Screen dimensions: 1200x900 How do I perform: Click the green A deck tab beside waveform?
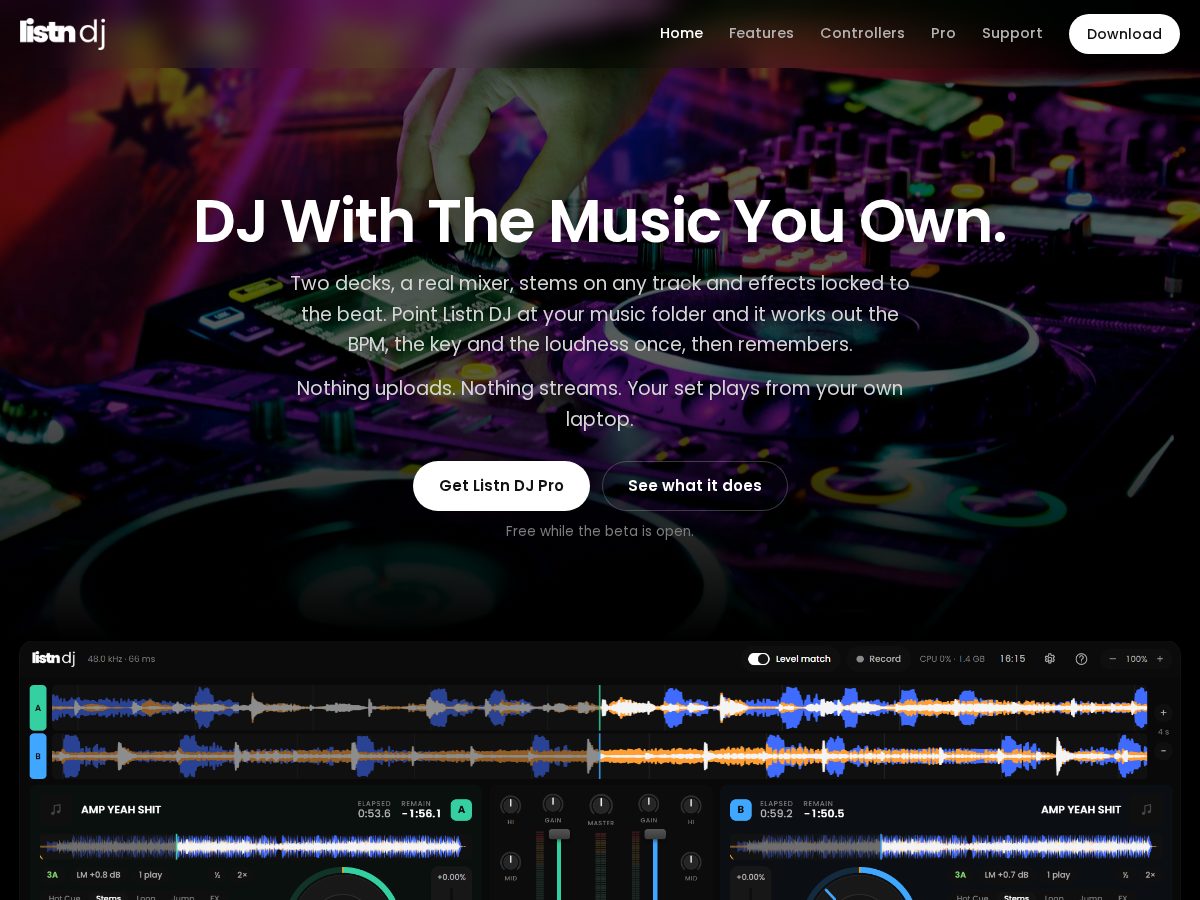coord(38,708)
